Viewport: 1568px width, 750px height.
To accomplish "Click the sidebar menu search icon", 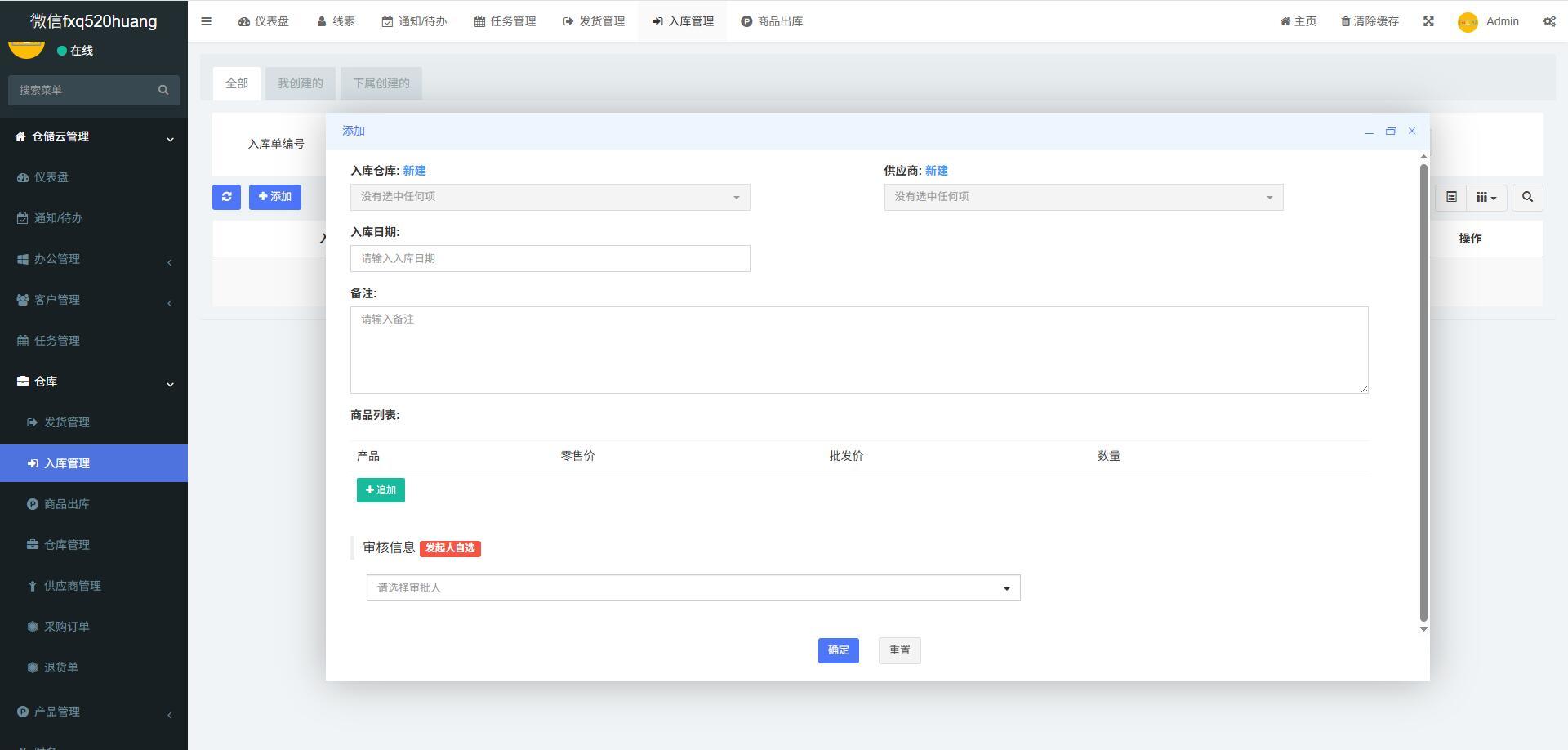I will [163, 90].
